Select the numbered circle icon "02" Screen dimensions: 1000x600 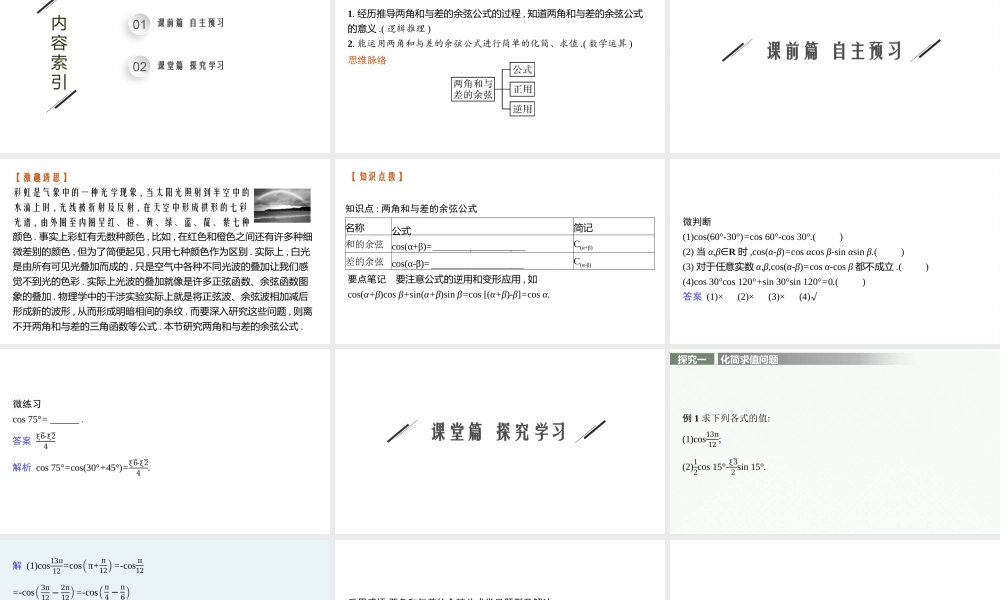click(137, 66)
